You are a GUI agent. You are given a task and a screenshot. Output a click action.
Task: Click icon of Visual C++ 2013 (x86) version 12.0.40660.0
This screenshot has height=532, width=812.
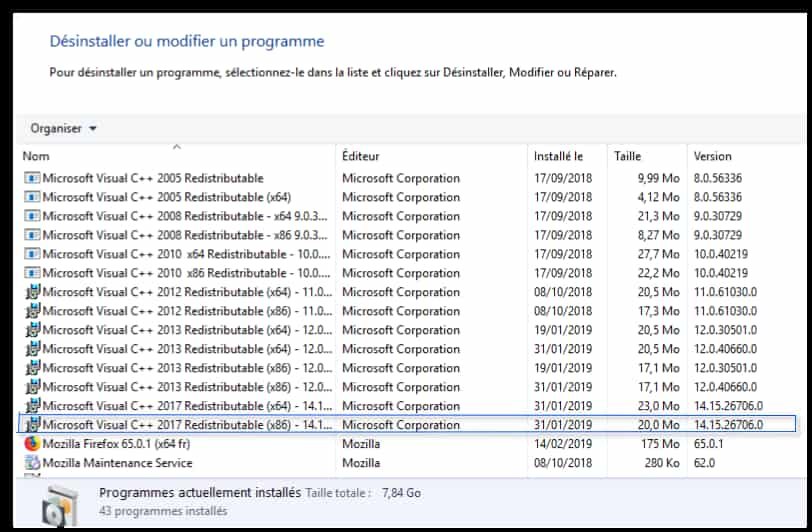click(x=33, y=387)
